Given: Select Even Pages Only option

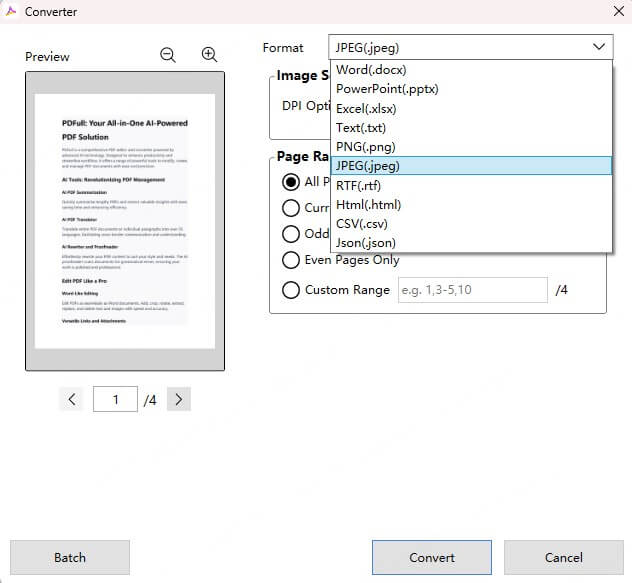Looking at the screenshot, I should point(291,260).
